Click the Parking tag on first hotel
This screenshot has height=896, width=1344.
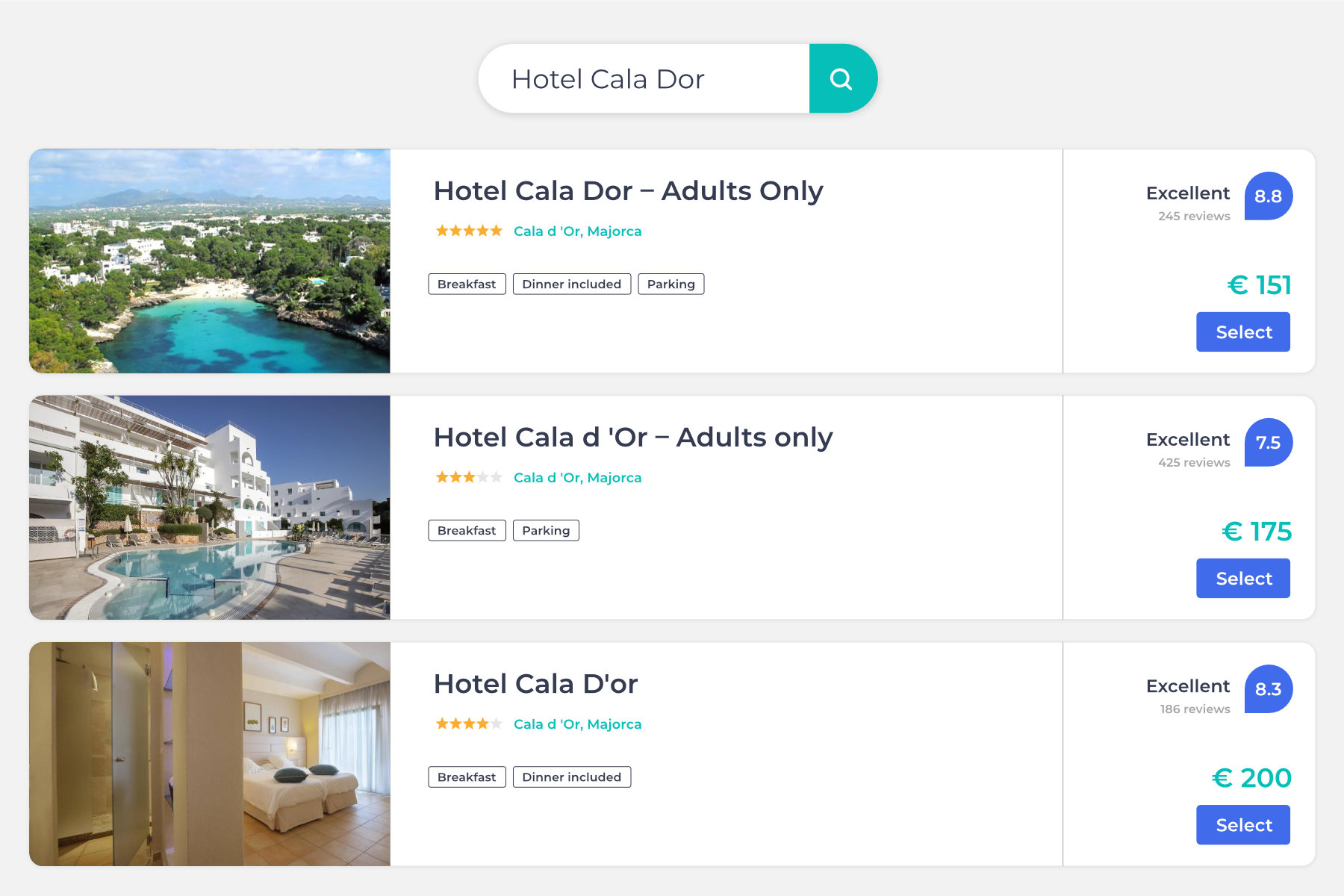pyautogui.click(x=671, y=284)
